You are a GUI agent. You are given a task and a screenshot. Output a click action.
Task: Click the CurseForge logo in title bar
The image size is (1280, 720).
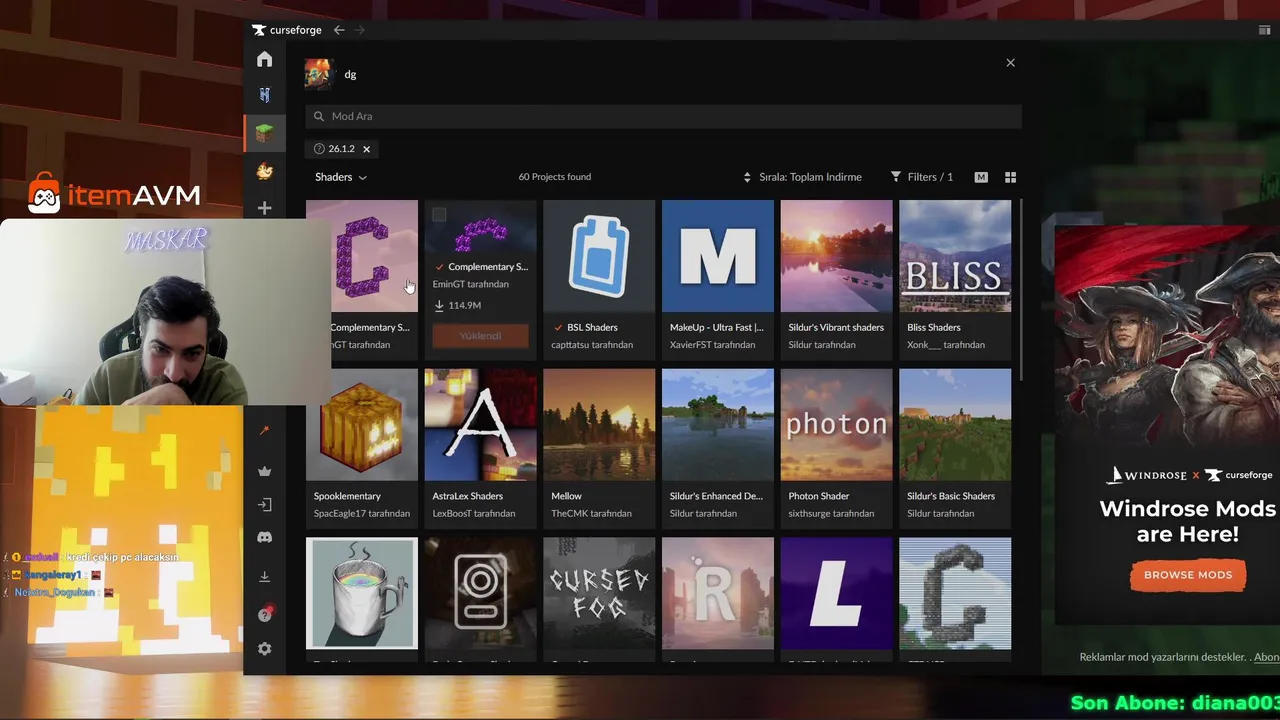click(287, 30)
